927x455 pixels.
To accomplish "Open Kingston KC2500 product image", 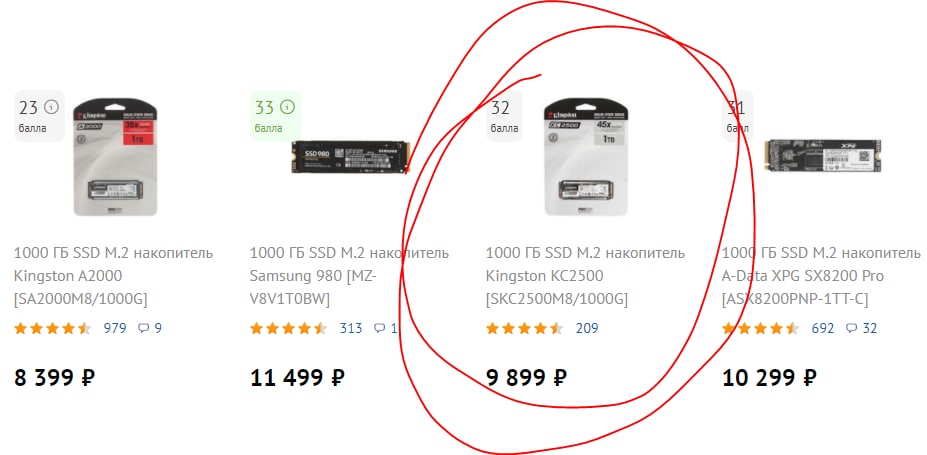I will pos(586,157).
